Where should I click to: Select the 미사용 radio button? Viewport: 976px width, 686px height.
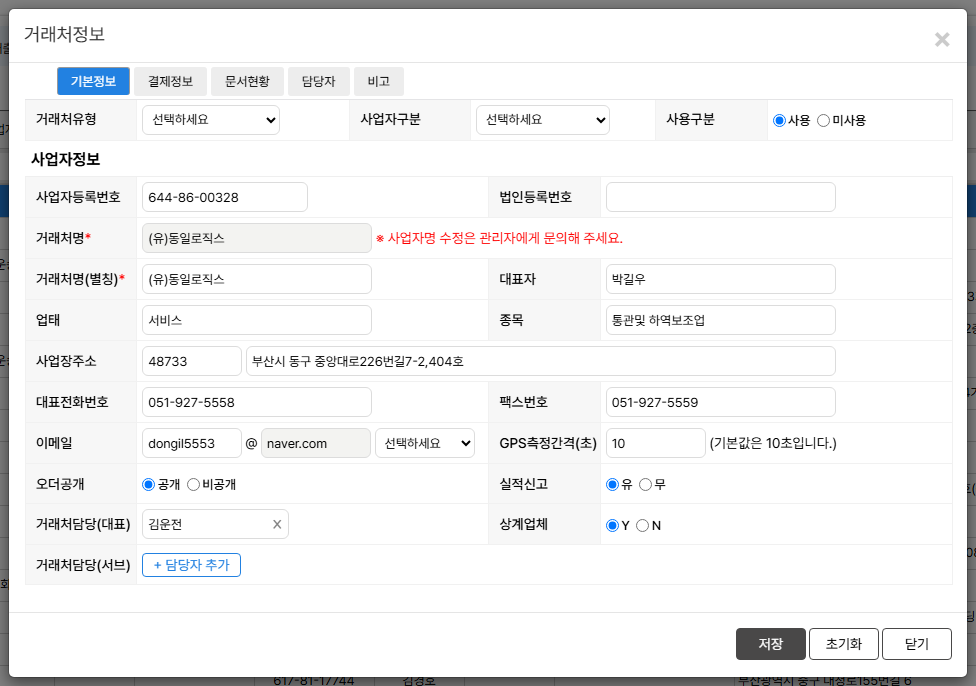click(824, 121)
